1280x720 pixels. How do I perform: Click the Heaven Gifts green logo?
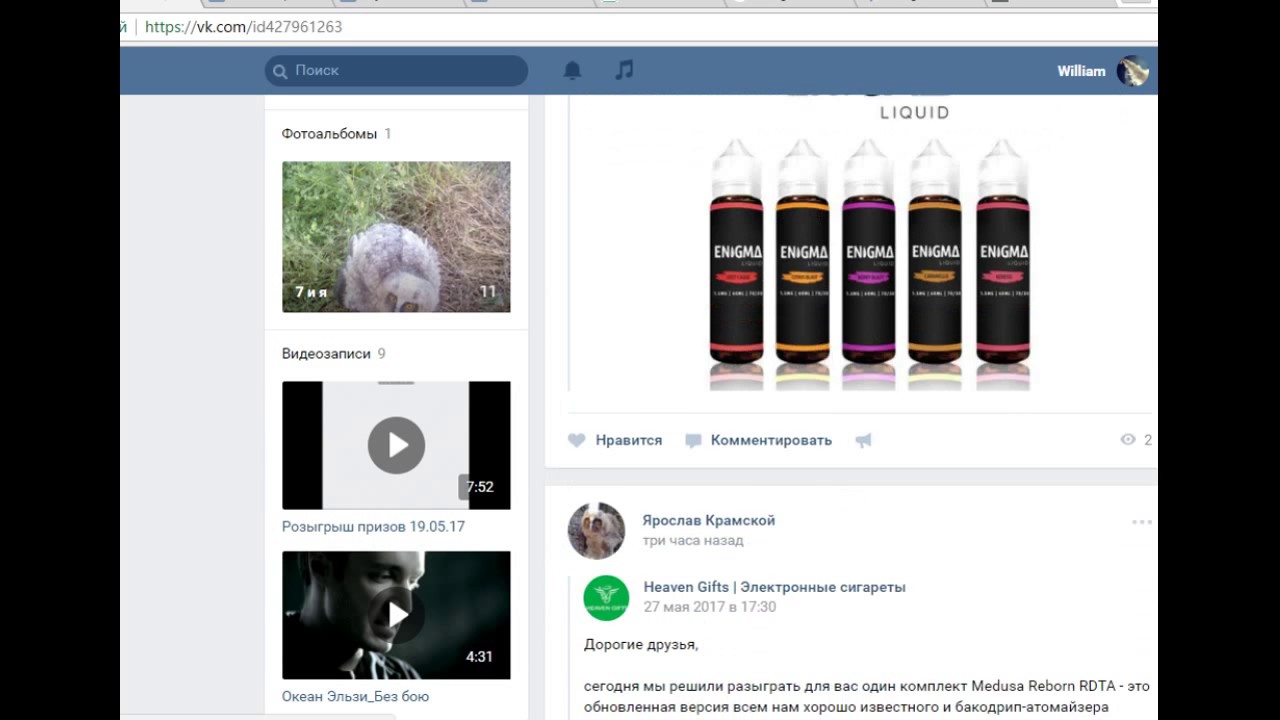pyautogui.click(x=606, y=597)
